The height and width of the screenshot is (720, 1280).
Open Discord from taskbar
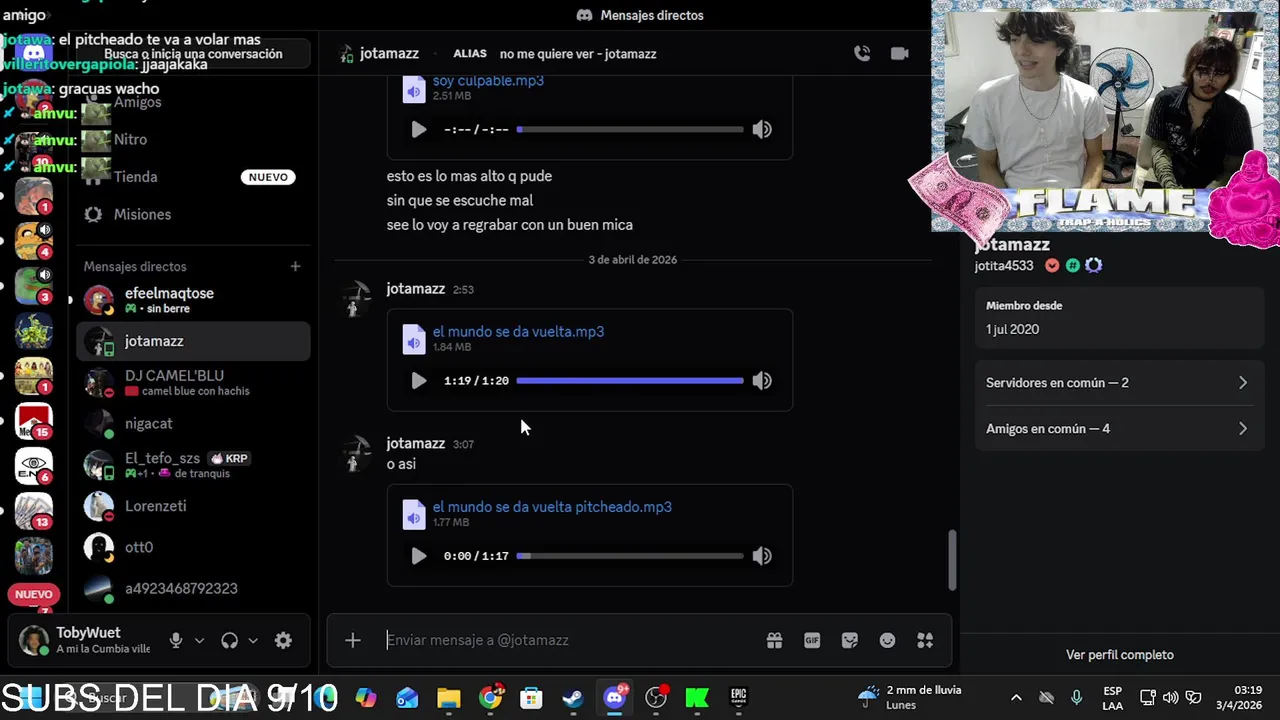615,697
